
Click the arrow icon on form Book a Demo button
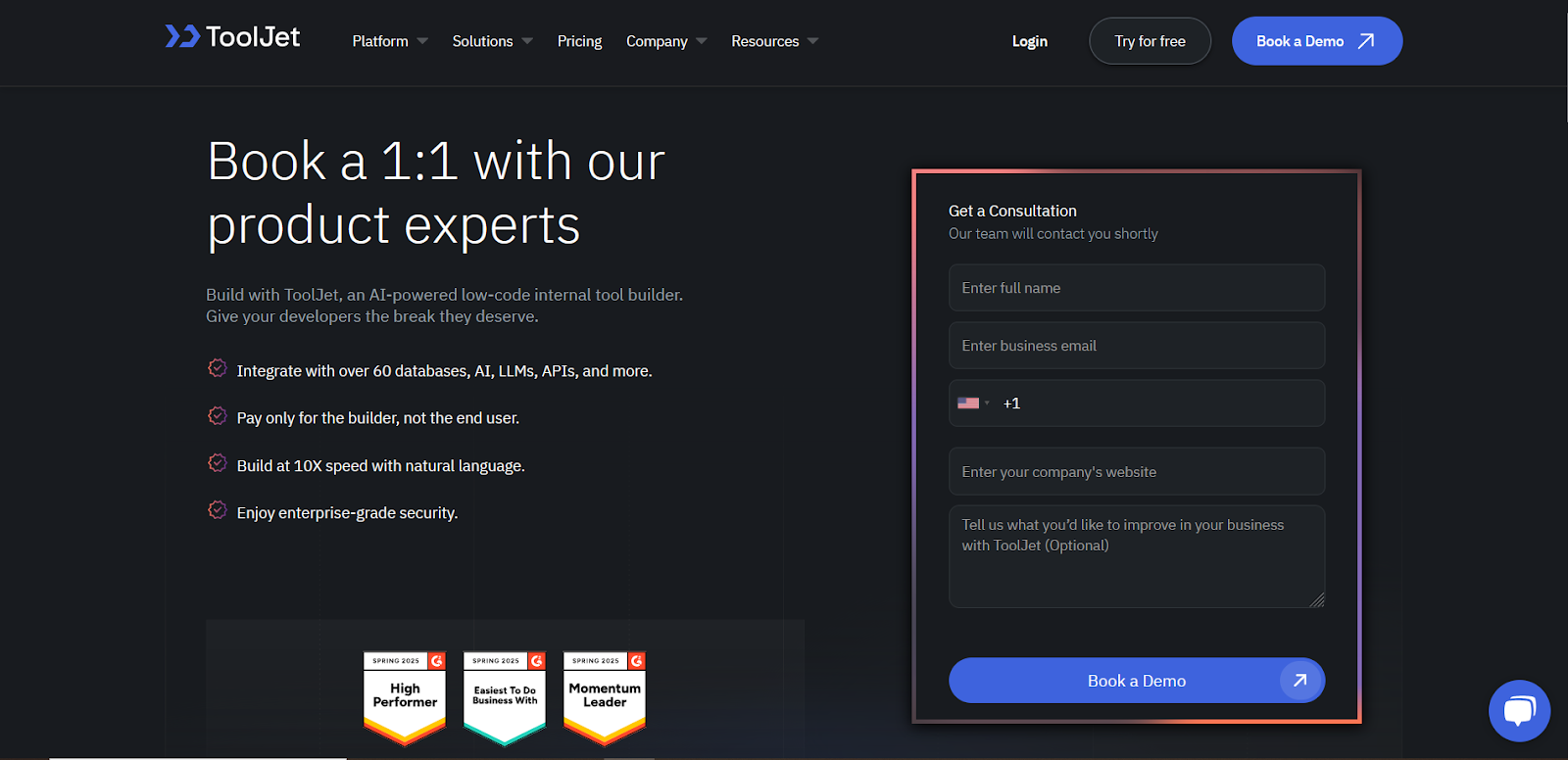[x=1299, y=680]
